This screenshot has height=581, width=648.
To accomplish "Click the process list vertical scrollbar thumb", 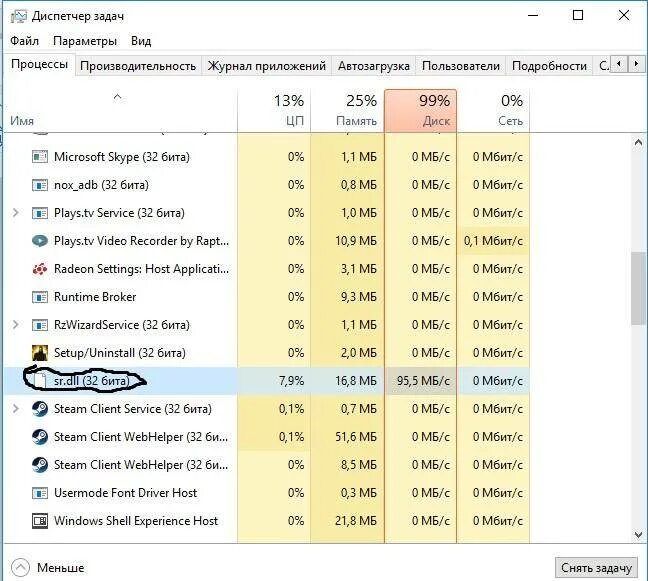I will (638, 288).
